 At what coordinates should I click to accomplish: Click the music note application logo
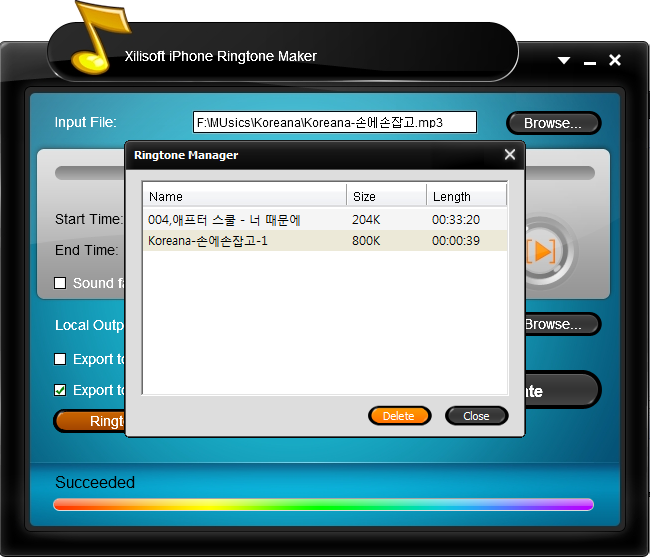(x=99, y=38)
